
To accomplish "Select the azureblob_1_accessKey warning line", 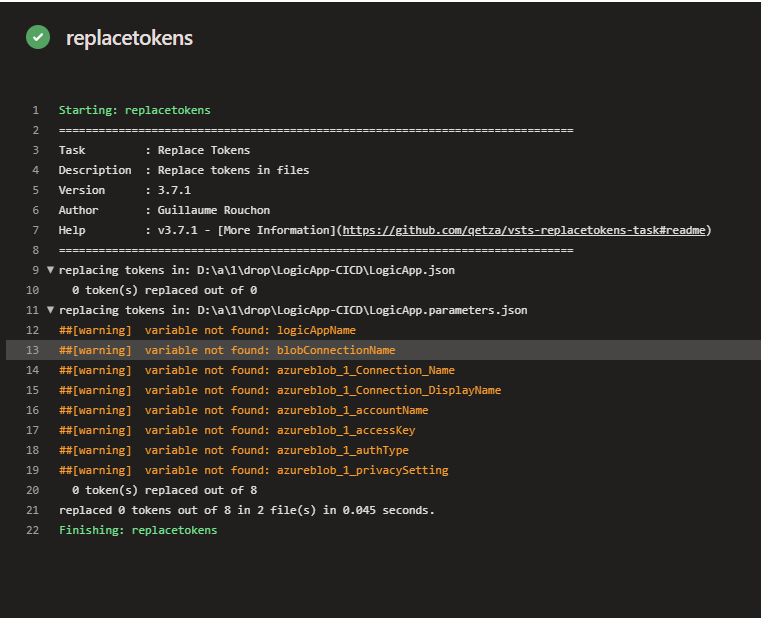I will coord(237,430).
